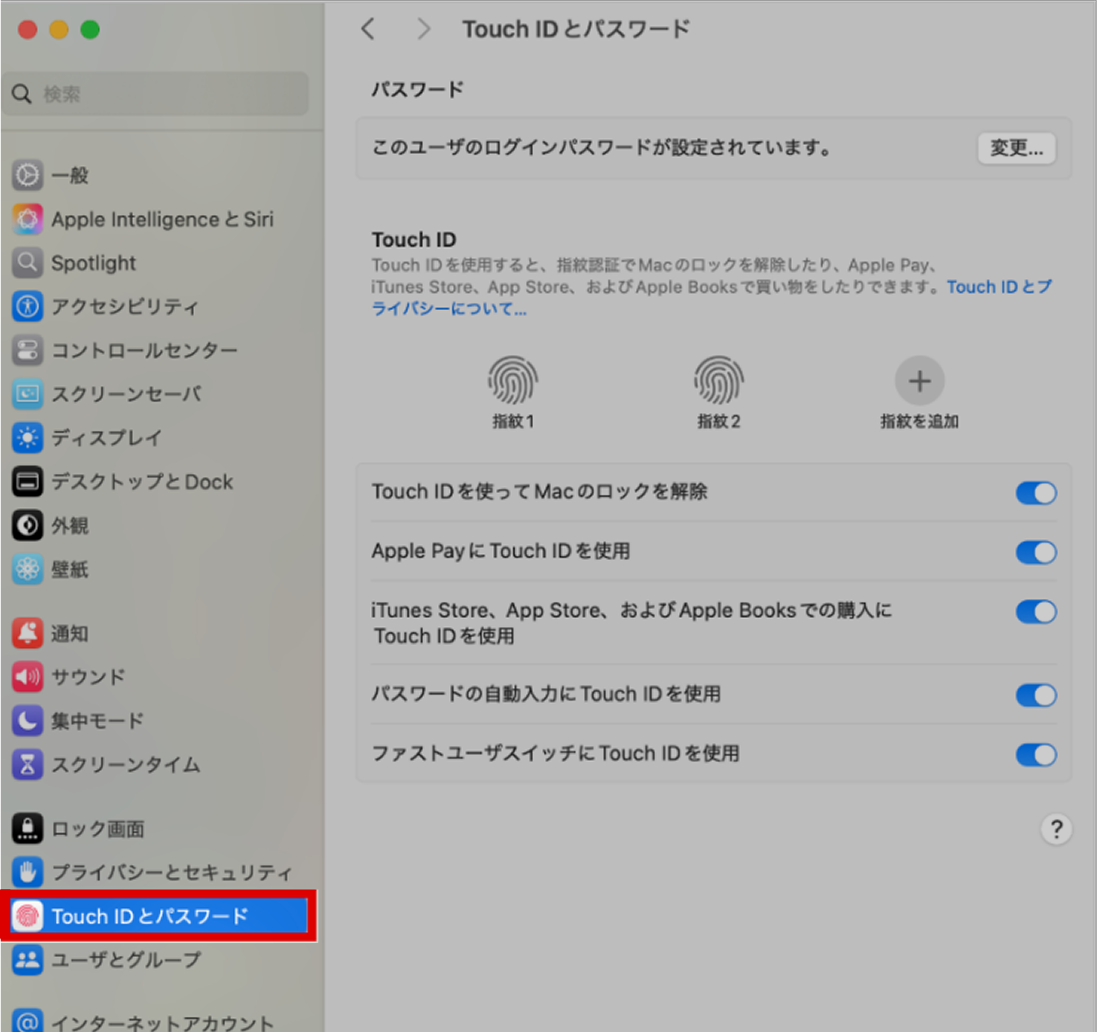Click the magnifier icon in search field
This screenshot has height=1033, width=1097.
pyautogui.click(x=22, y=94)
